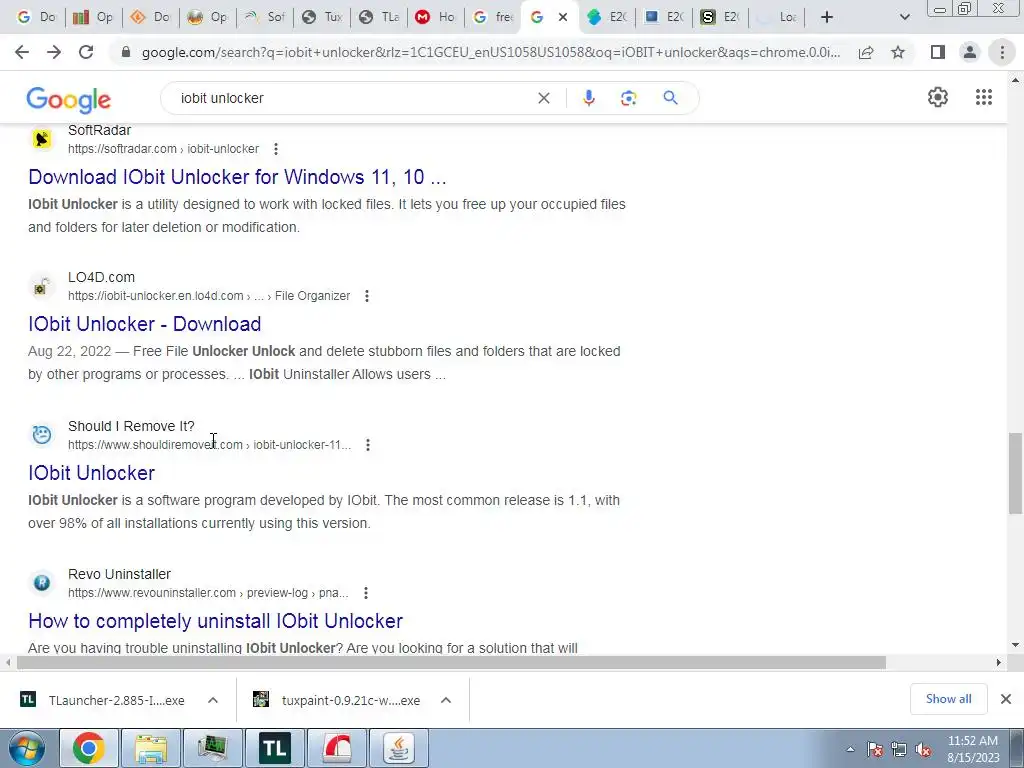The height and width of the screenshot is (768, 1024).
Task: Click softradar.com URL text
Action: pos(163,149)
